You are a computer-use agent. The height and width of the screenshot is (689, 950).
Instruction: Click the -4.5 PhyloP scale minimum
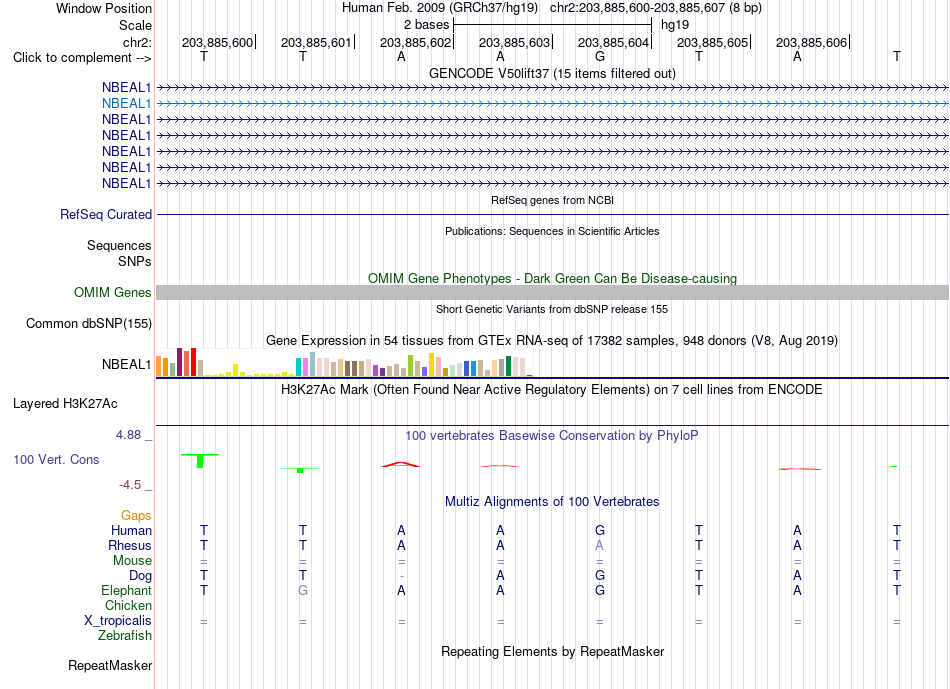click(x=130, y=485)
